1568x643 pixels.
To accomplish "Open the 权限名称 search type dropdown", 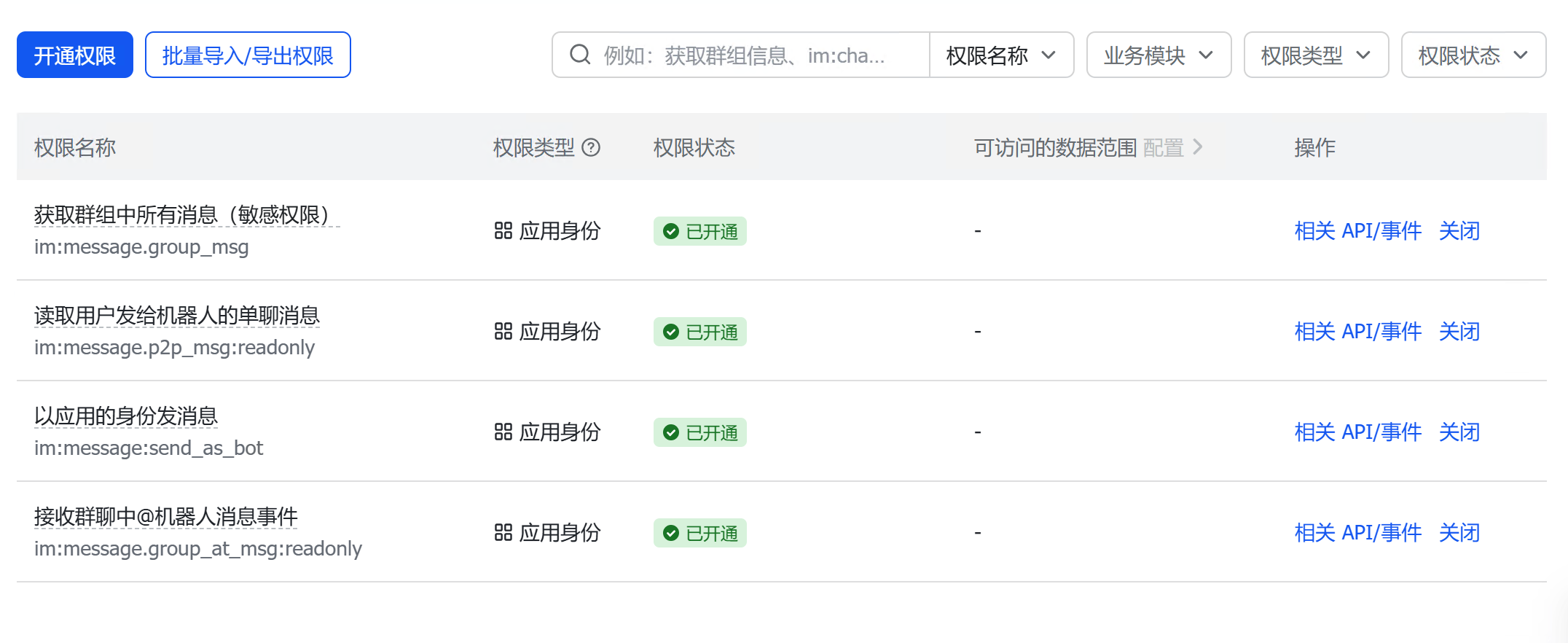I will pyautogui.click(x=1001, y=55).
